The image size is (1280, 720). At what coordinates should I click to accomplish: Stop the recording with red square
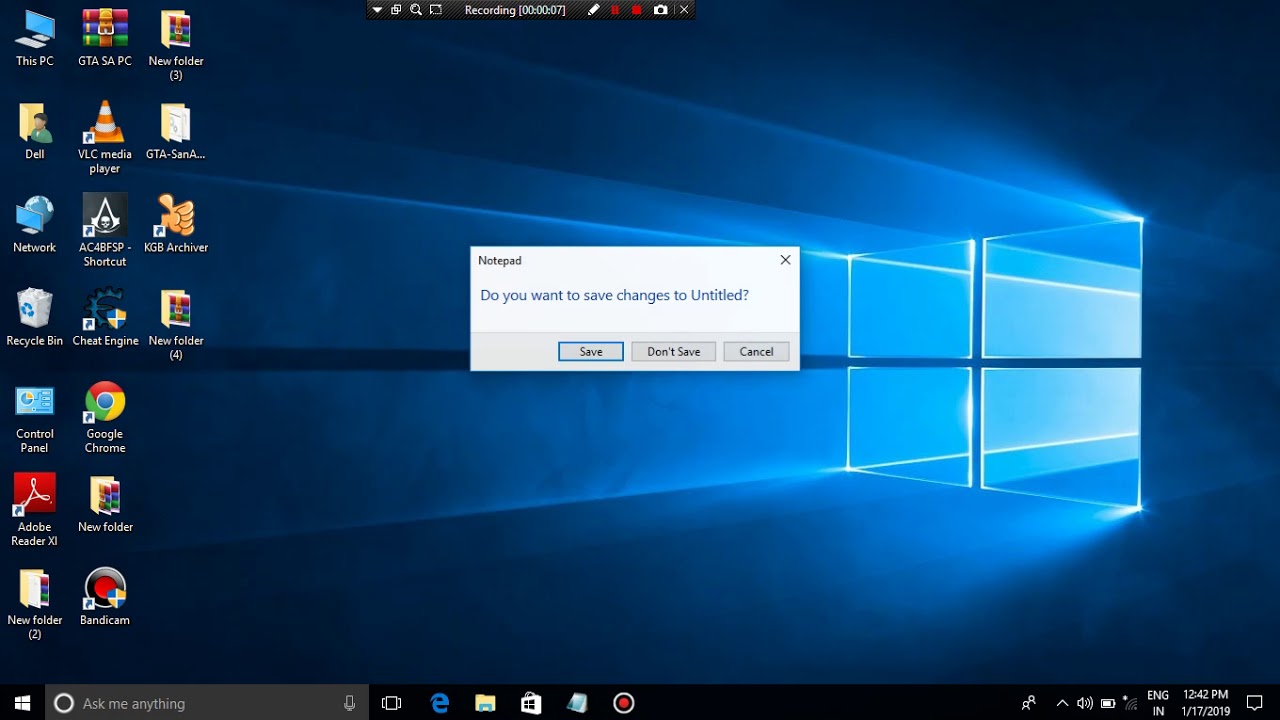pyautogui.click(x=637, y=10)
